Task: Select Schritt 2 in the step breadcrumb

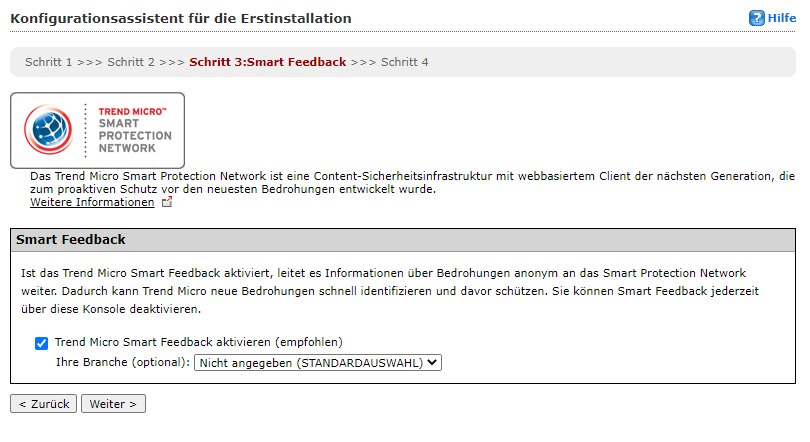Action: pos(131,62)
